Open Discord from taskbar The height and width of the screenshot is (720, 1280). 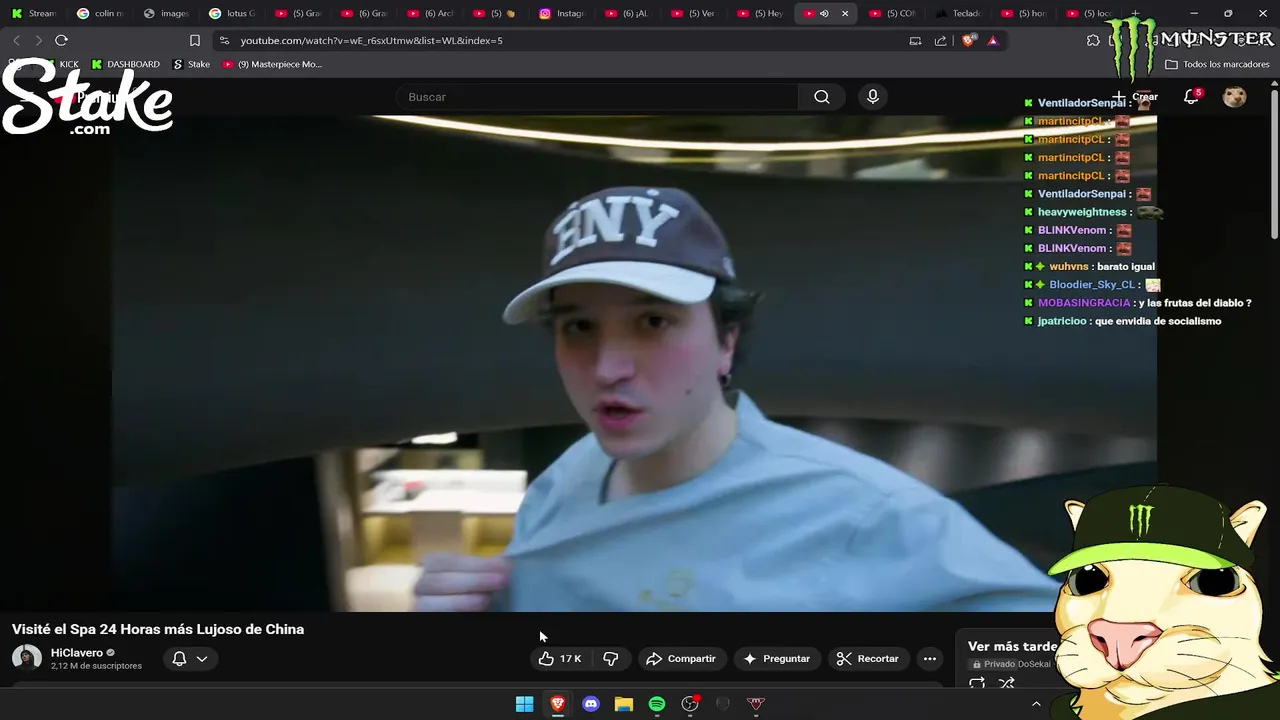(591, 704)
